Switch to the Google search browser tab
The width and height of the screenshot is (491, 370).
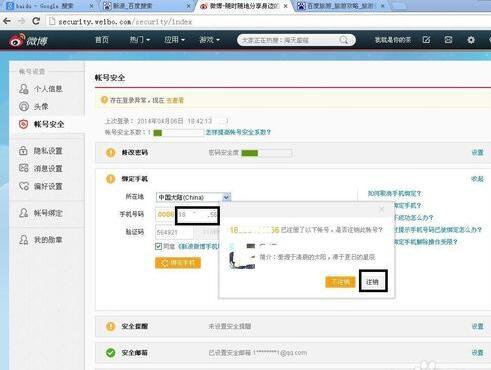coord(49,6)
